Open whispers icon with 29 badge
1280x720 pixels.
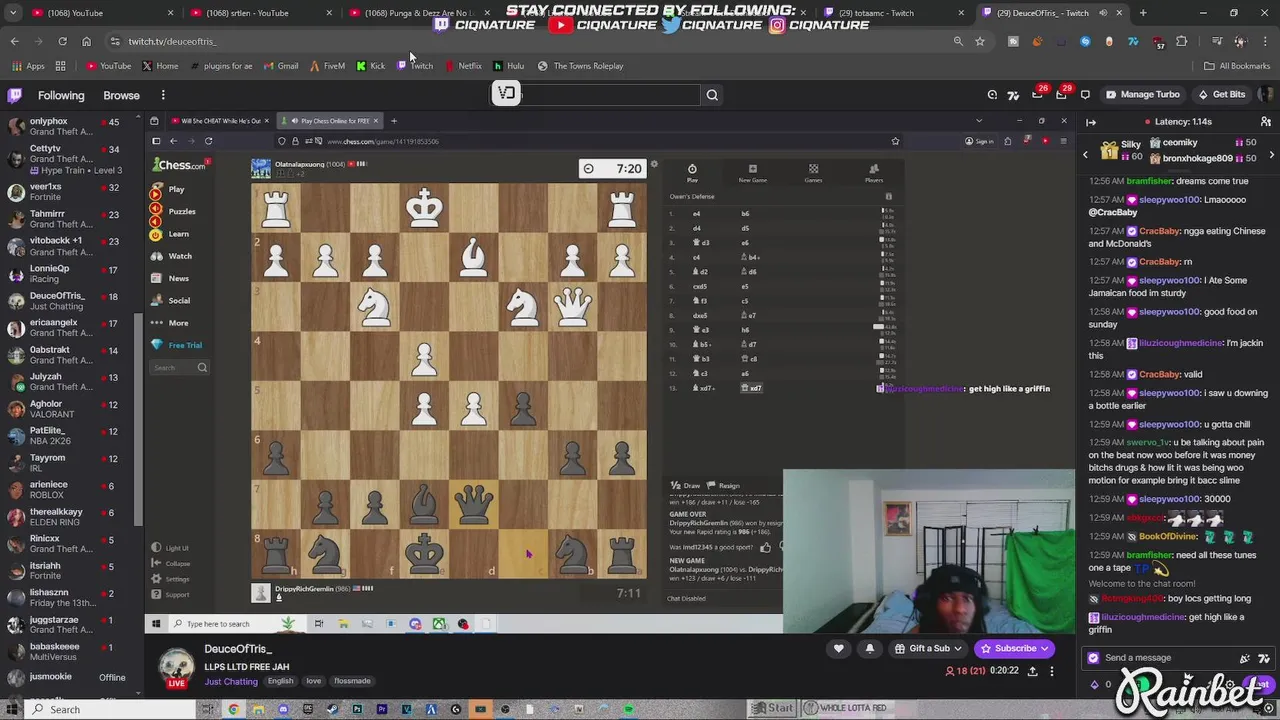click(1062, 94)
